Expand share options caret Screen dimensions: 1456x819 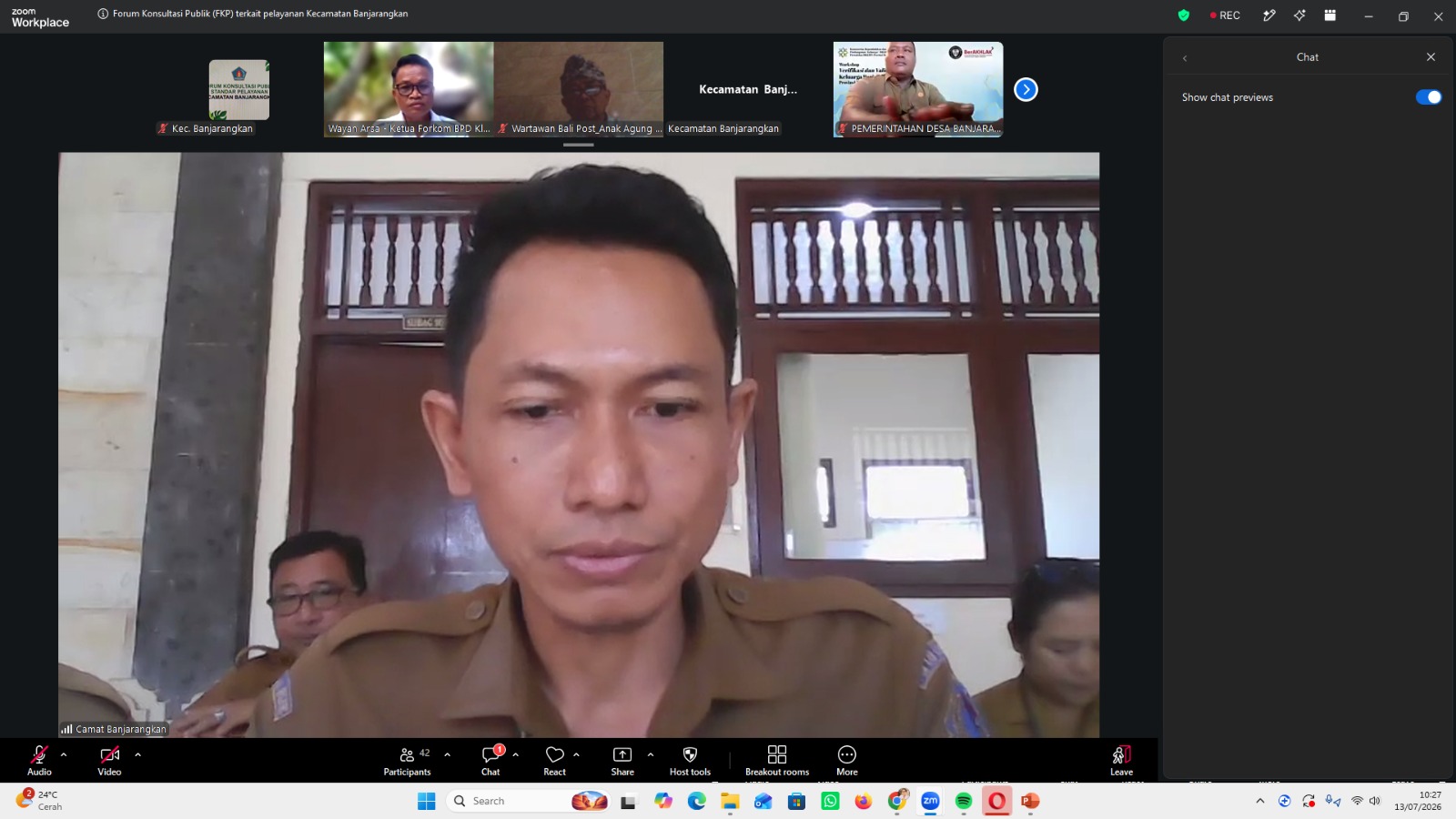point(650,754)
